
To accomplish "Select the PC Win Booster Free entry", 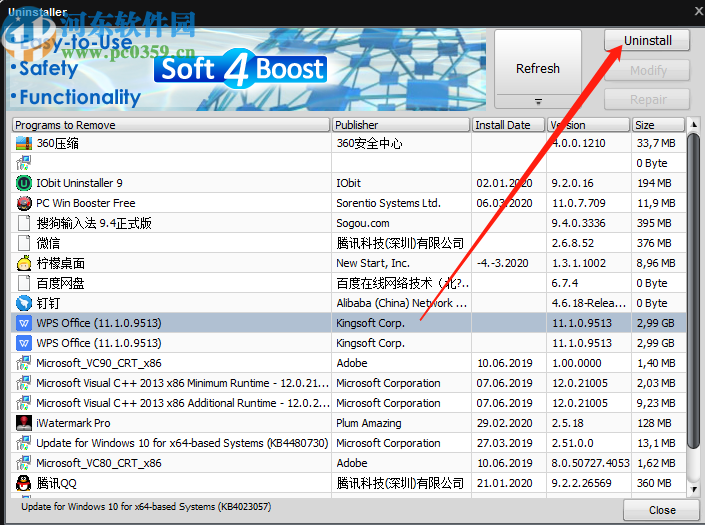I will tap(86, 203).
